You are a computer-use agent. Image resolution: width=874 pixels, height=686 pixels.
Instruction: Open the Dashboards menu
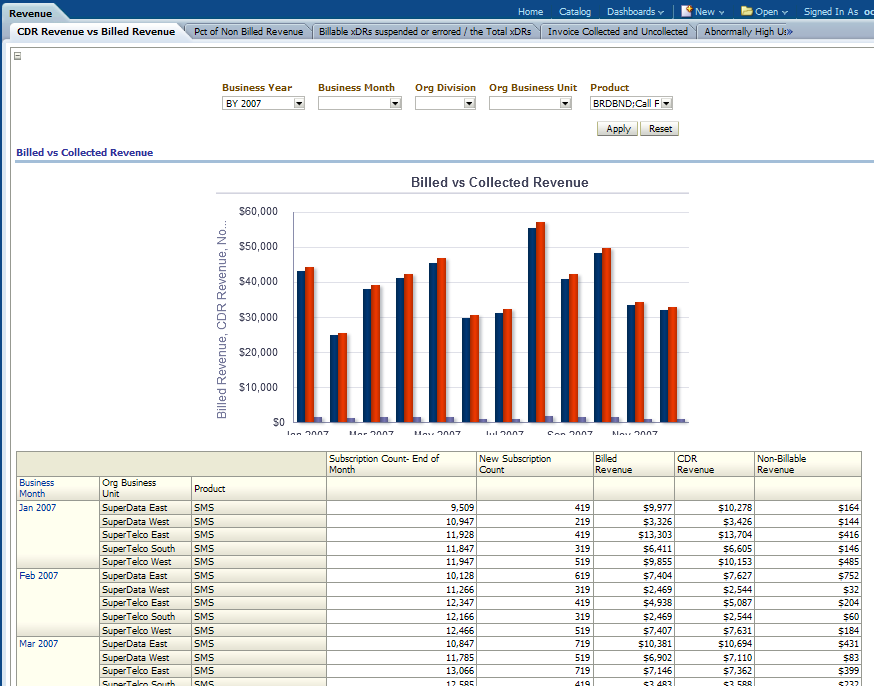[635, 12]
